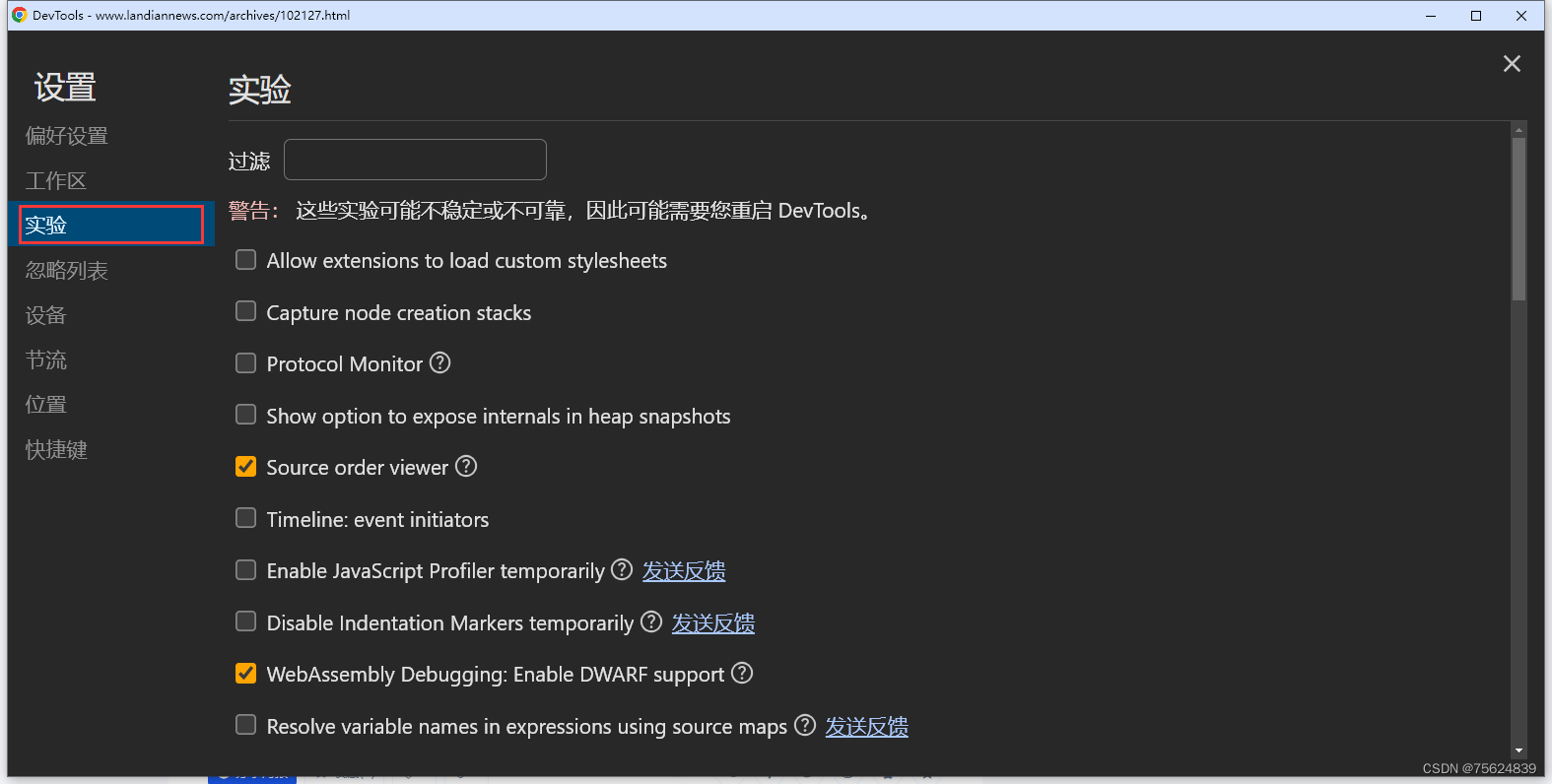Switch to the 位置 tab
1552x784 pixels.
[111, 404]
